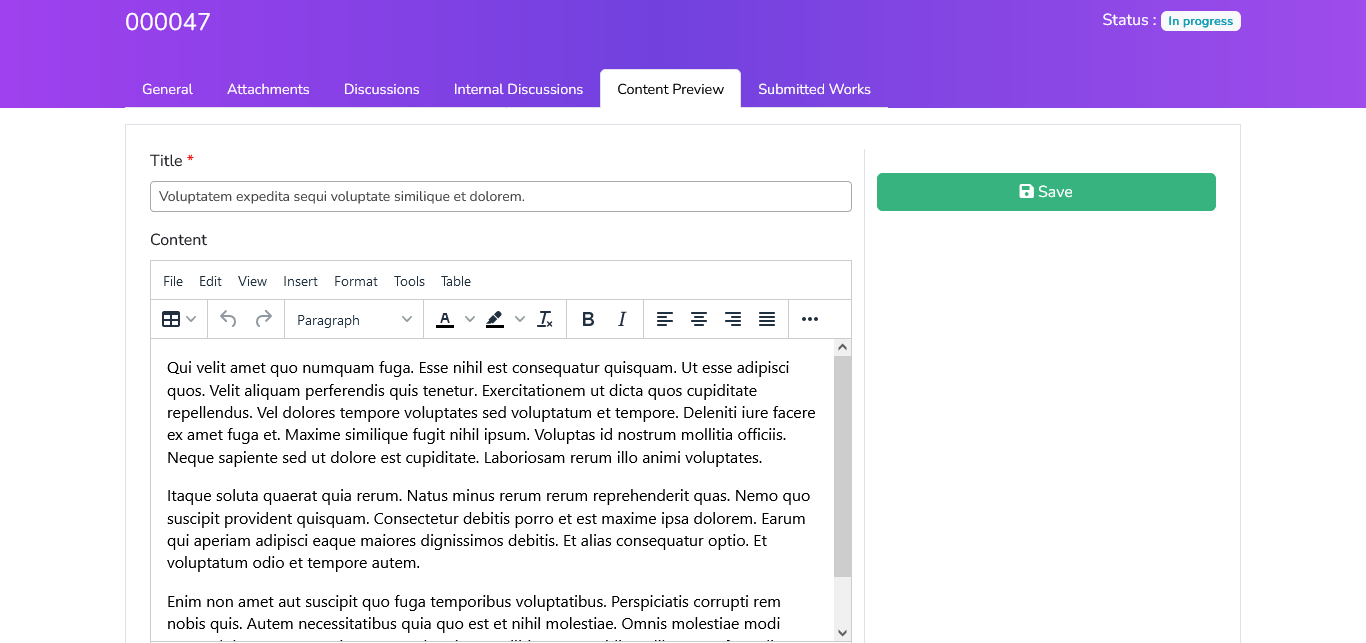Justify the text alignment
The image size is (1366, 643).
[767, 319]
